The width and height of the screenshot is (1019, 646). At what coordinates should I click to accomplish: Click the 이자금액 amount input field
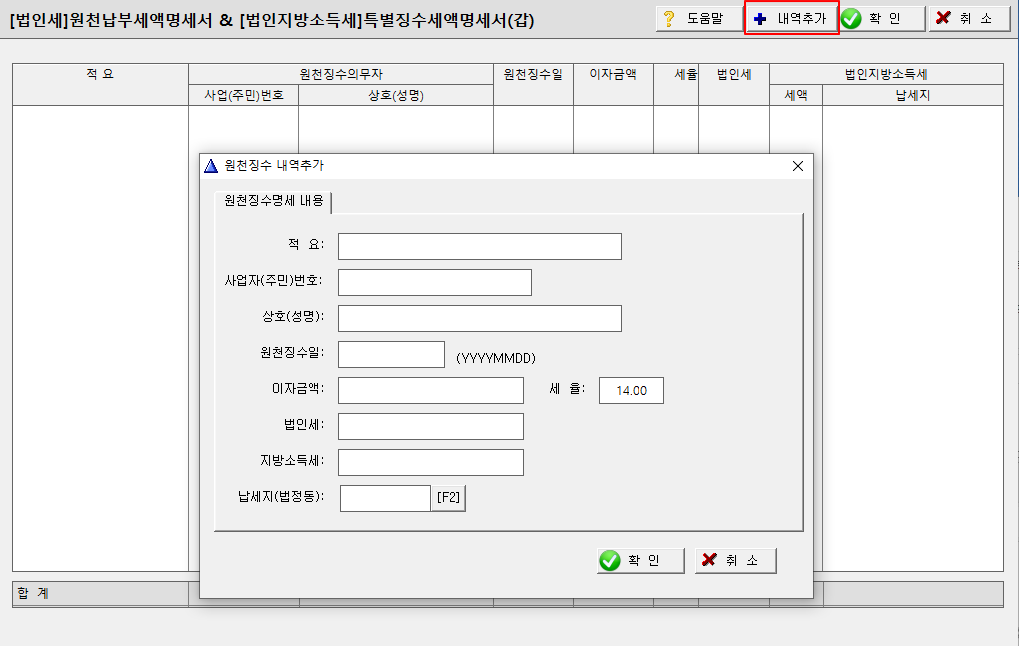430,389
